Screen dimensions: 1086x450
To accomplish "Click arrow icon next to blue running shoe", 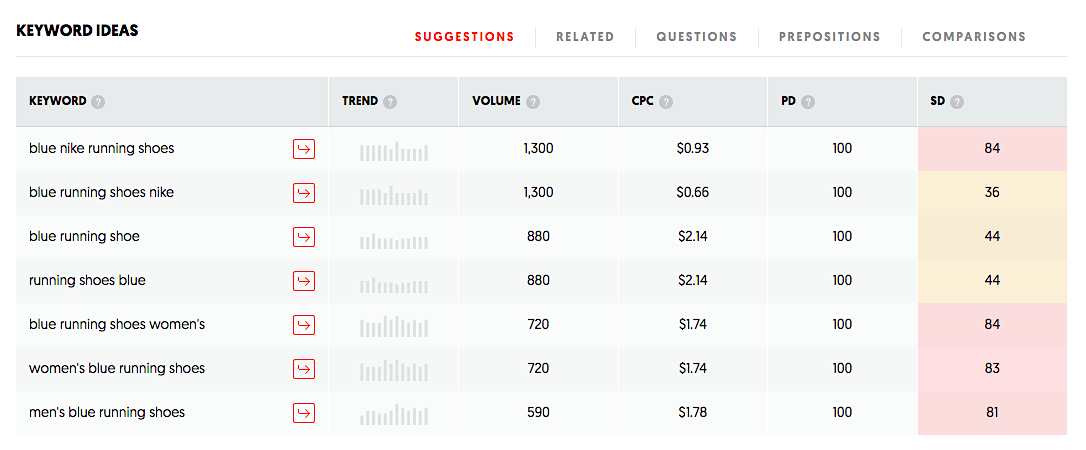I will (304, 237).
